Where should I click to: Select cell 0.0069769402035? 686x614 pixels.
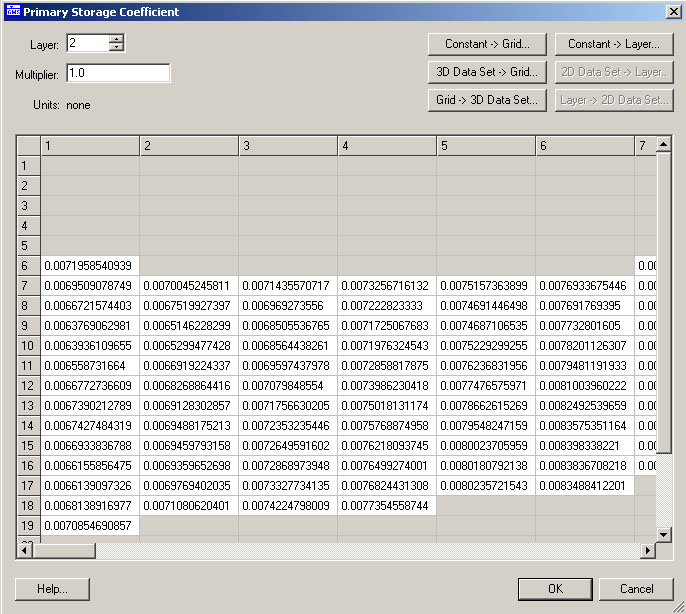(189, 485)
